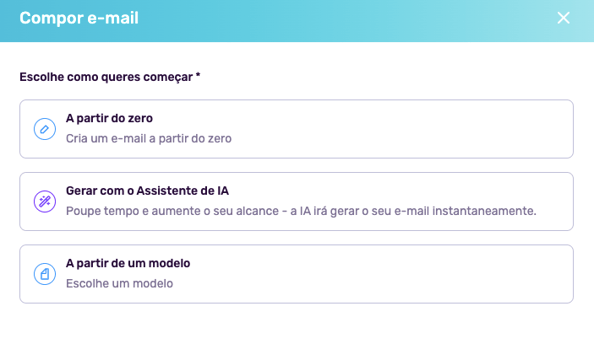
Task: Click blank area of the template model card
Action: pyautogui.click(x=379, y=274)
